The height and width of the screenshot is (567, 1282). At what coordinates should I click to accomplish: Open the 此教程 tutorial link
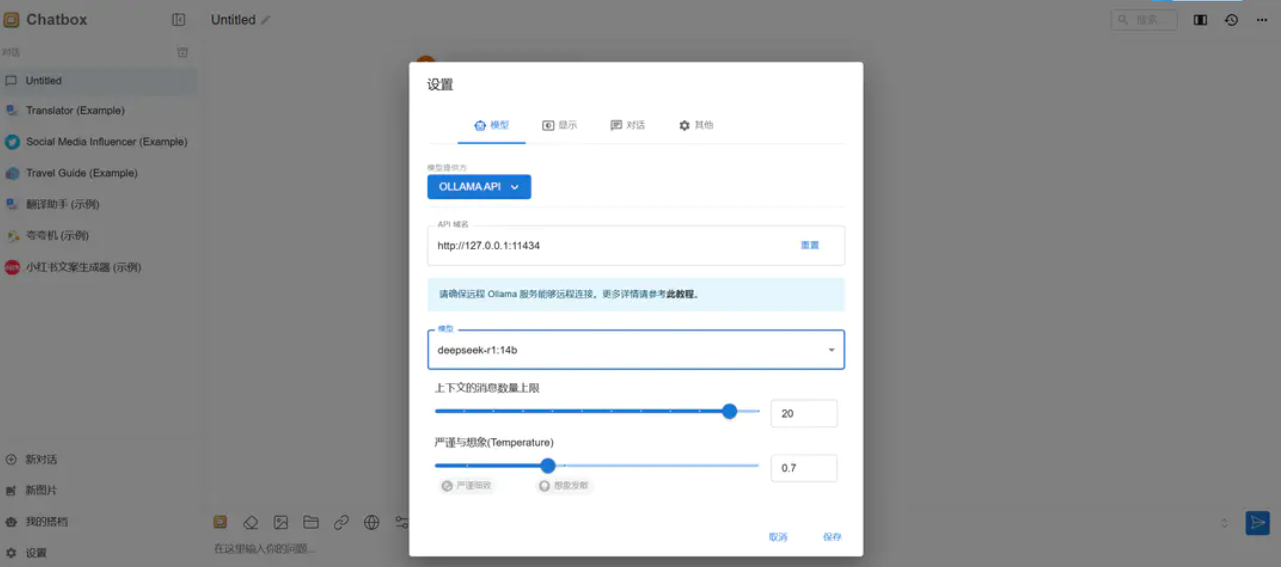coord(681,295)
